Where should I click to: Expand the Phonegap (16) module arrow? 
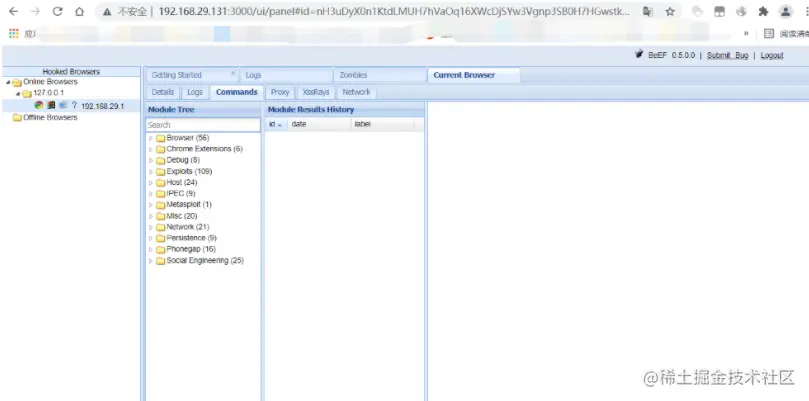click(151, 250)
